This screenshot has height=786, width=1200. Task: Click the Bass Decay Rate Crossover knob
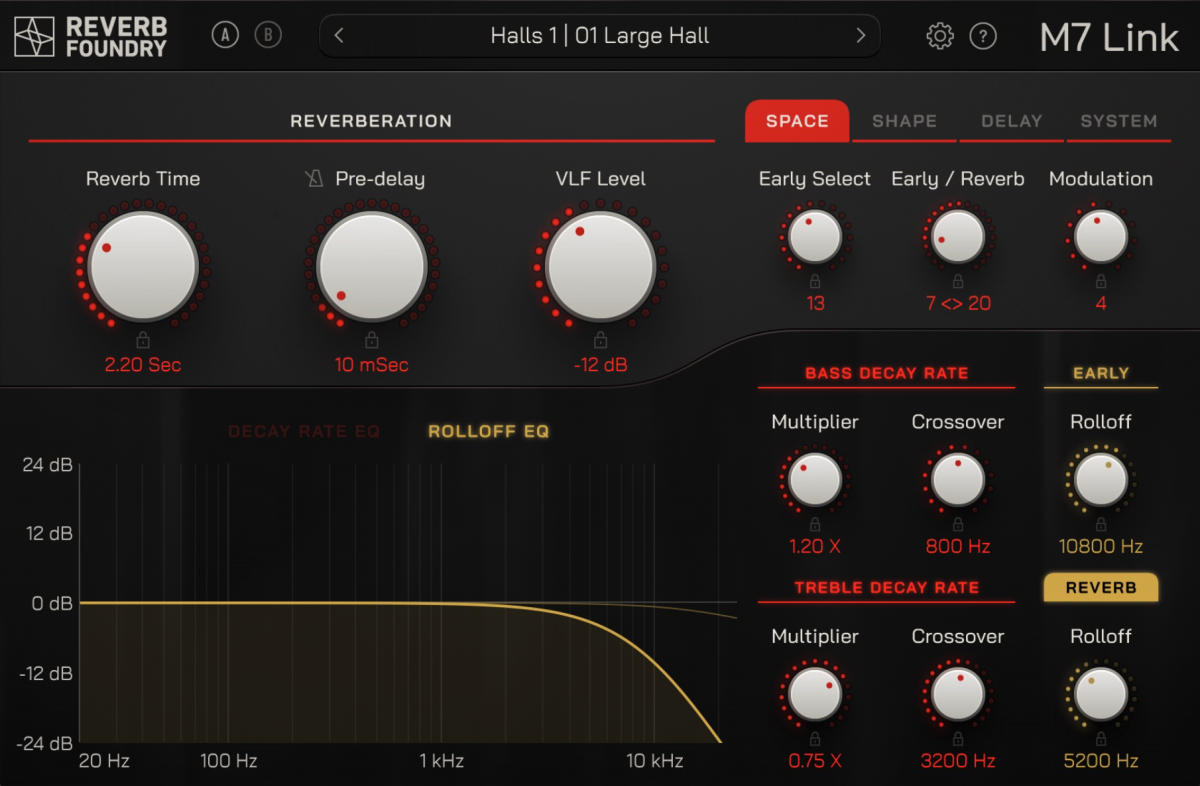(958, 480)
